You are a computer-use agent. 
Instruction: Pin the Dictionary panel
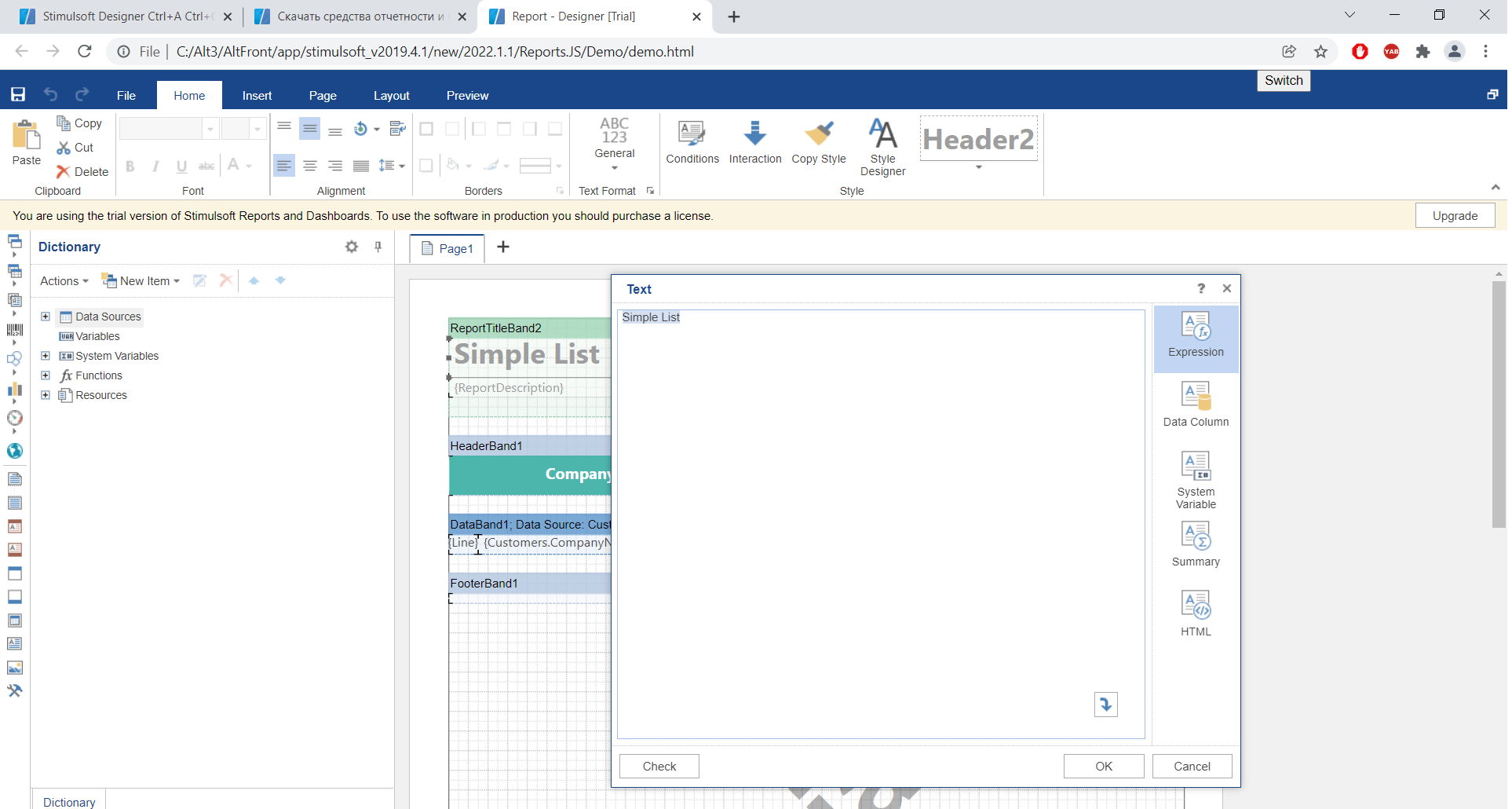(x=378, y=247)
